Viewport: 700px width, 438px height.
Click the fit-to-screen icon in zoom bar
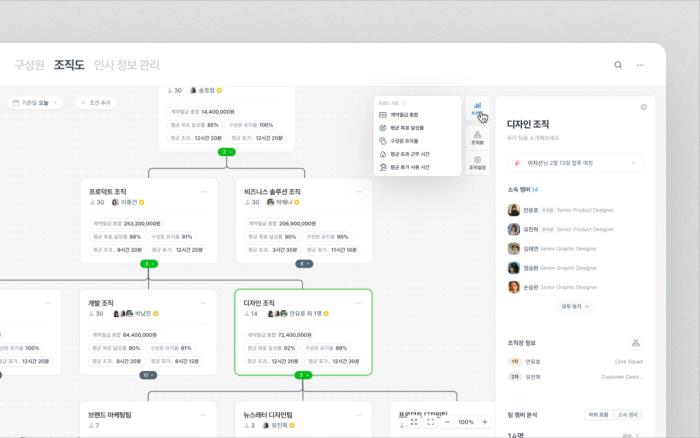coord(430,422)
